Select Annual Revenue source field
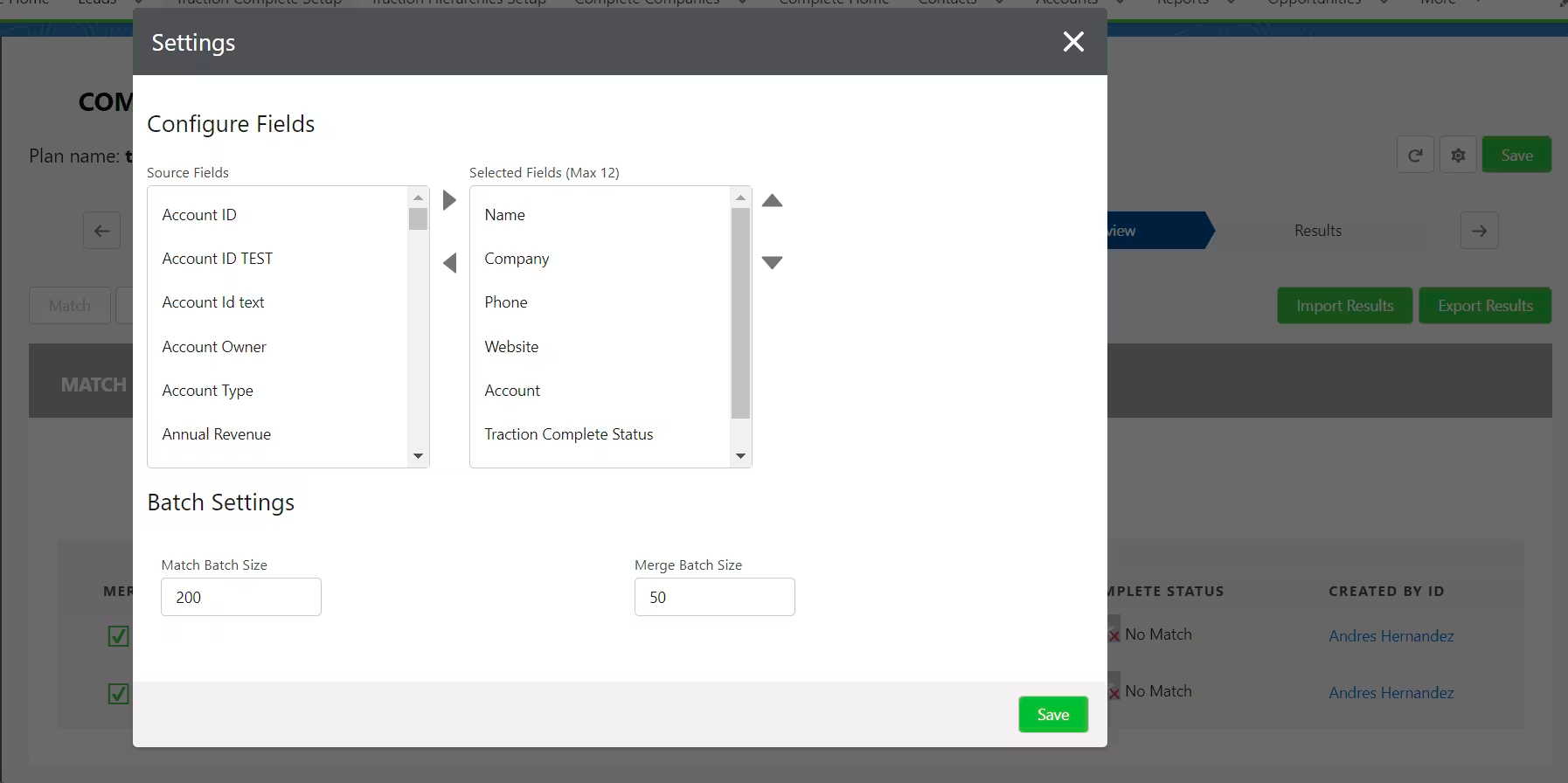The image size is (1568, 783). [x=278, y=434]
